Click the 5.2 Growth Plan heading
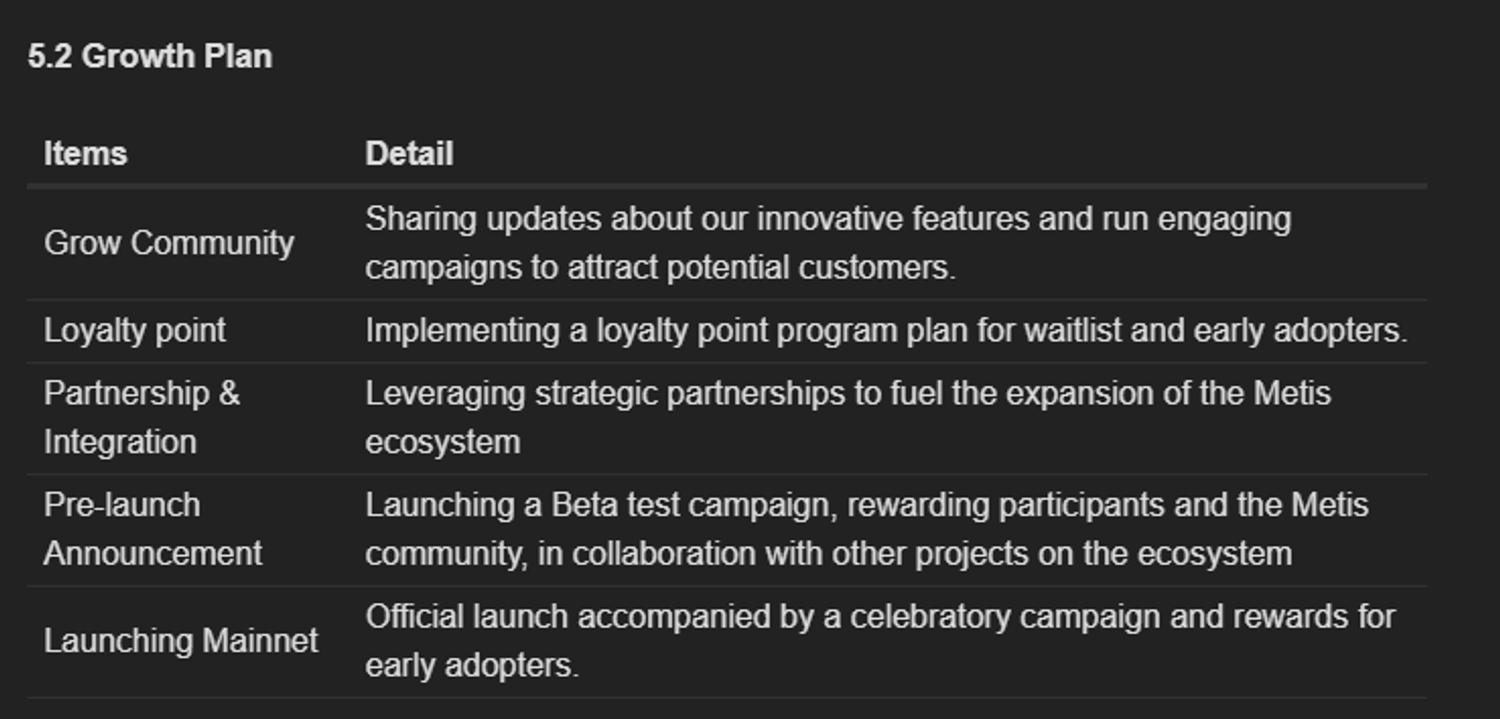 tap(150, 56)
